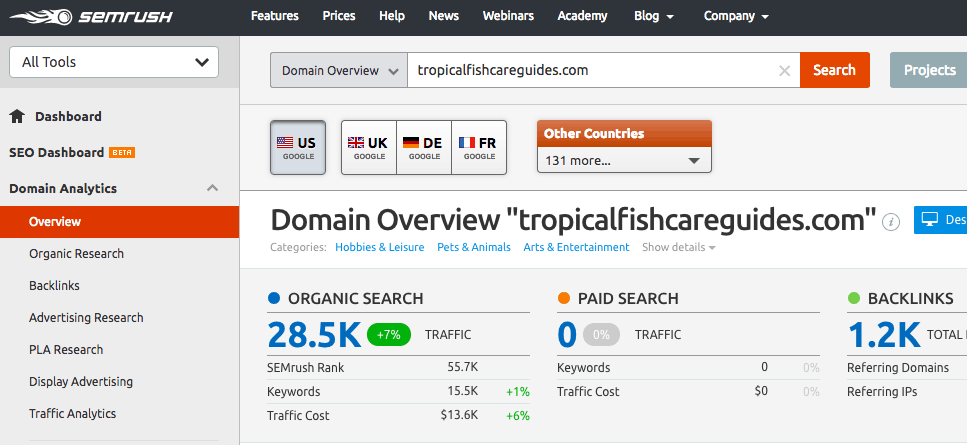Open the All Tools dropdown
The image size is (967, 445).
[114, 62]
